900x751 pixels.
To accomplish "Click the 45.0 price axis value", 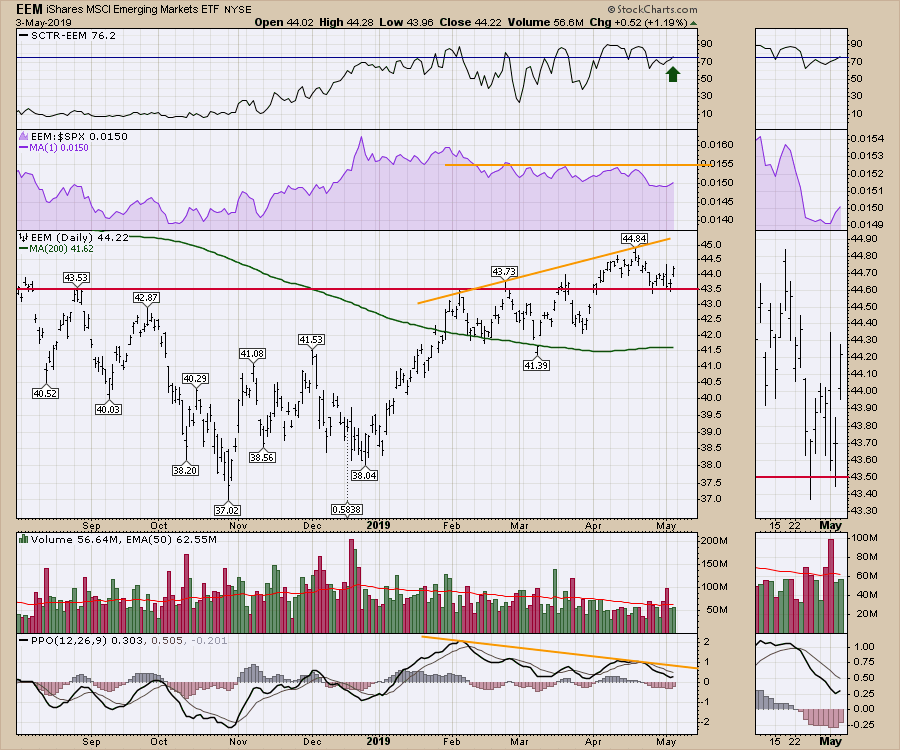I will click(709, 245).
